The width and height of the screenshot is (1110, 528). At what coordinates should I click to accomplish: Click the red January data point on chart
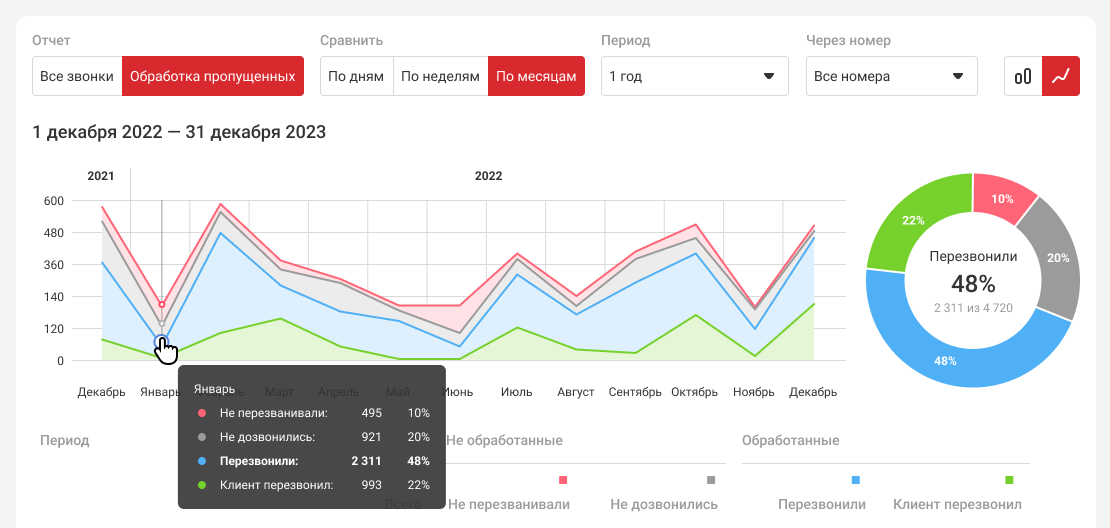(162, 305)
